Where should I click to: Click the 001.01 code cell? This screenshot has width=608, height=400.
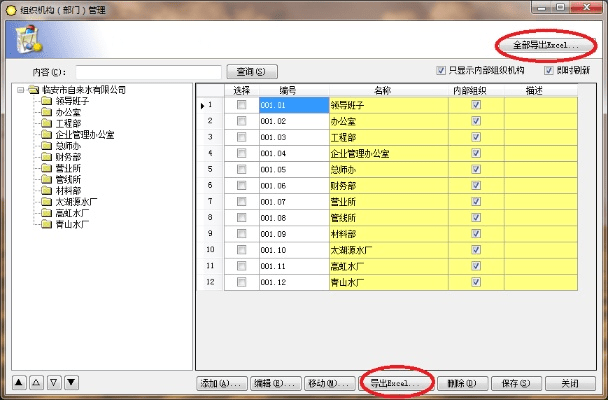click(294, 105)
